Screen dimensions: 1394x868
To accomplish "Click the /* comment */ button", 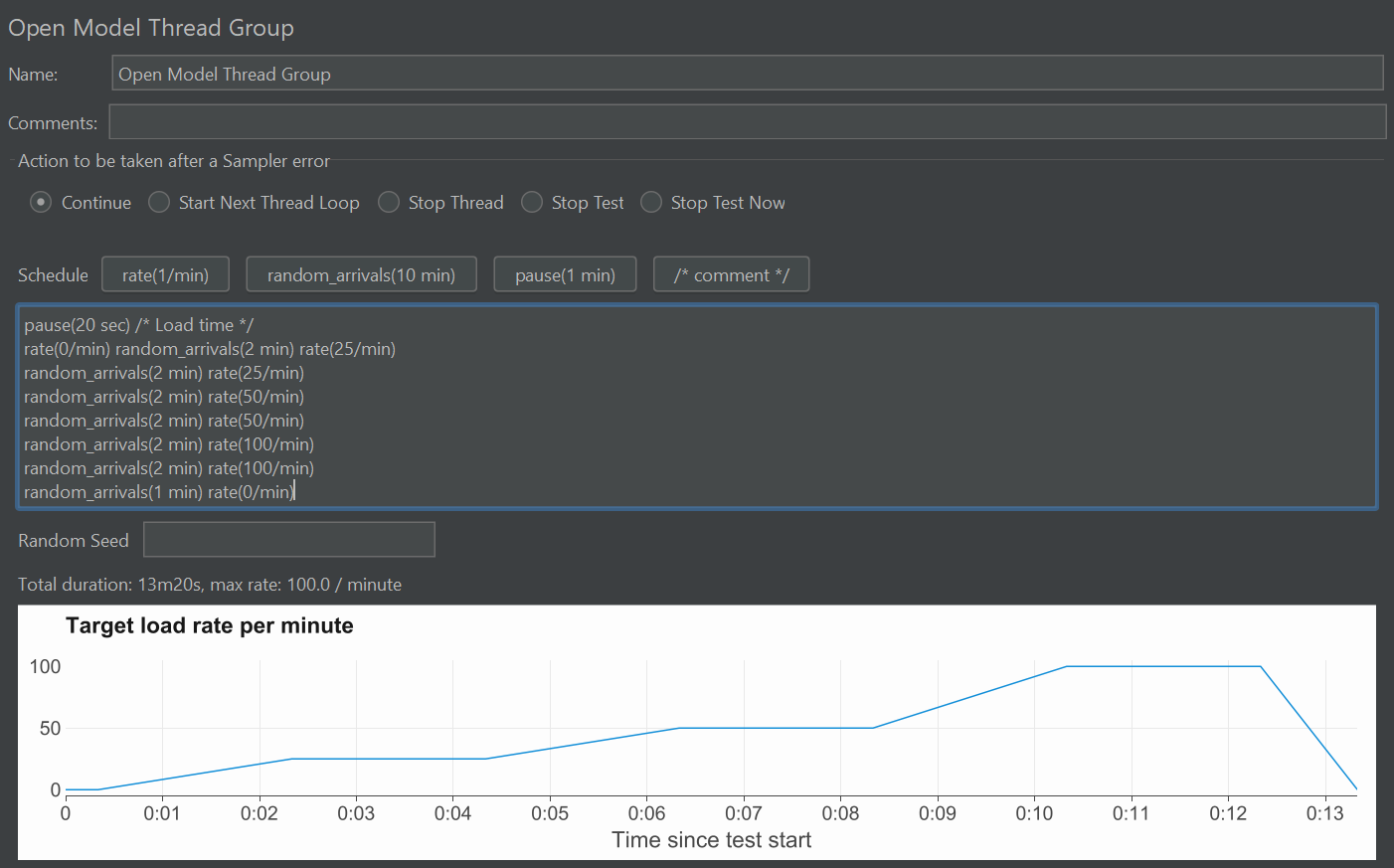I will click(x=731, y=275).
